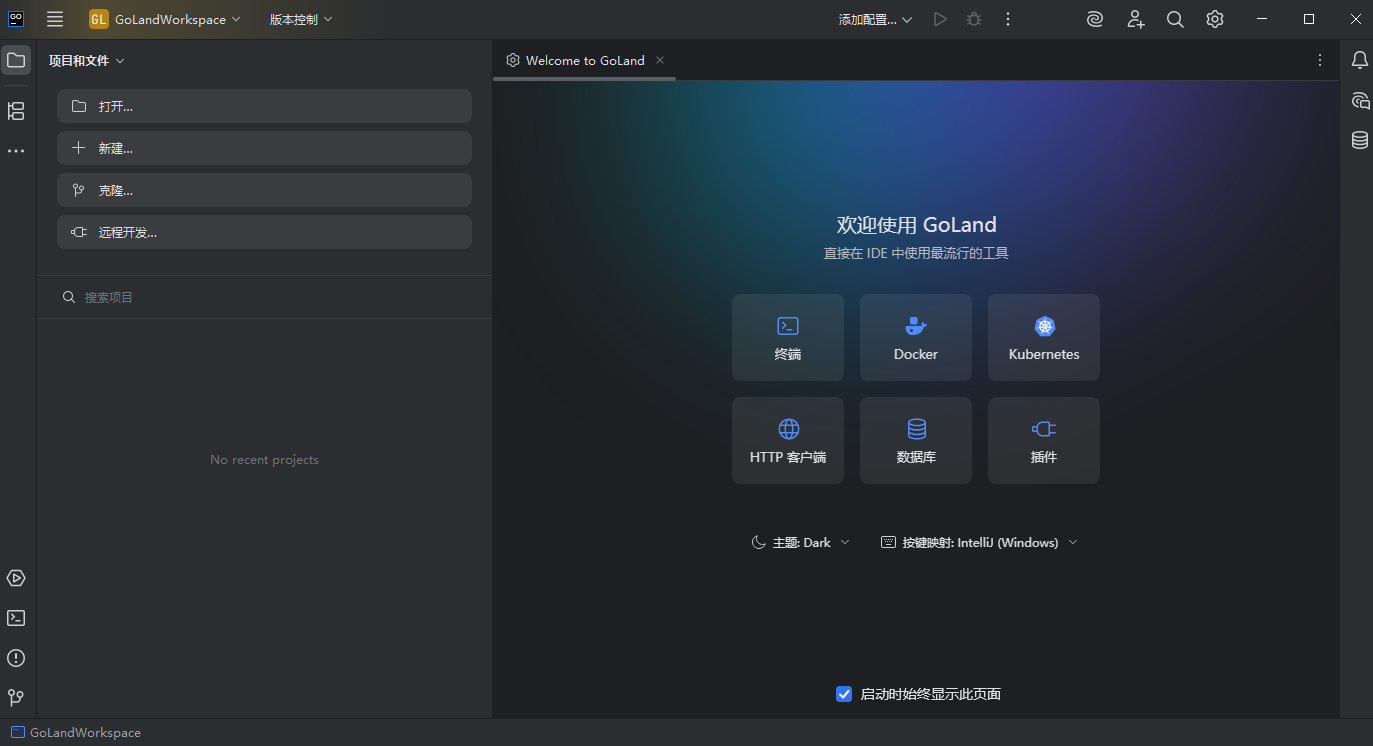Viewport: 1373px width, 746px height.
Task: Open the Git tool window
Action: pos(16,697)
